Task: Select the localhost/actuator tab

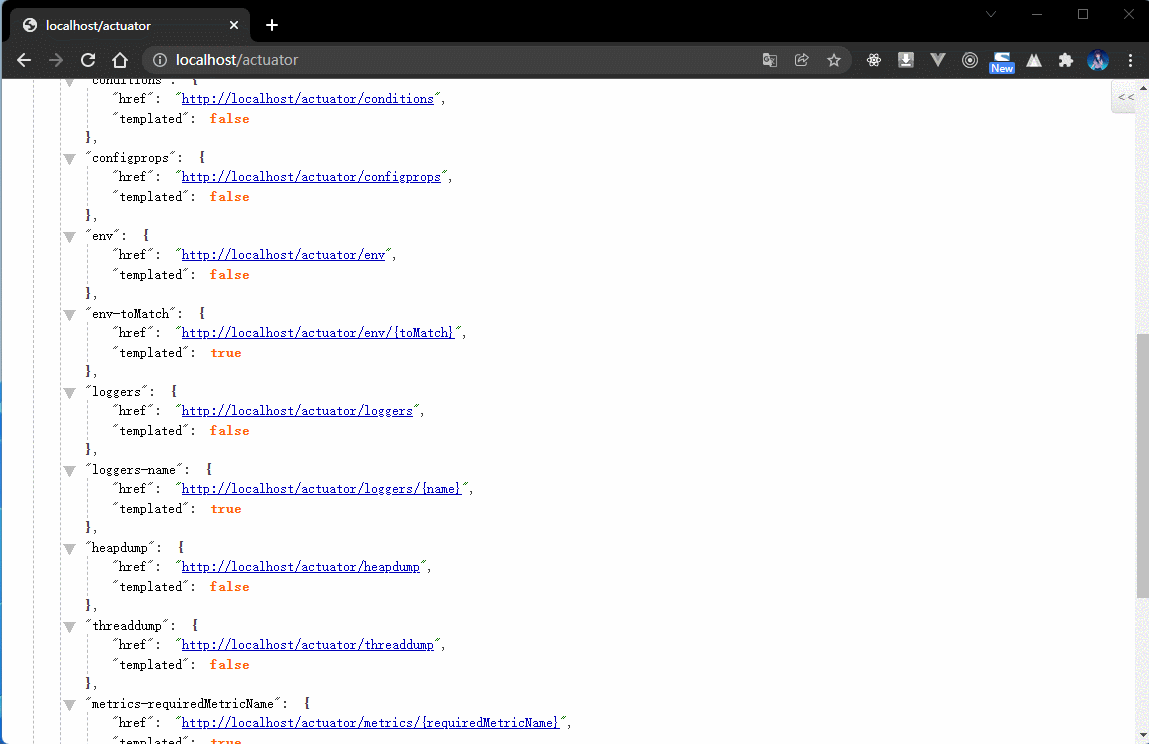Action: click(130, 25)
